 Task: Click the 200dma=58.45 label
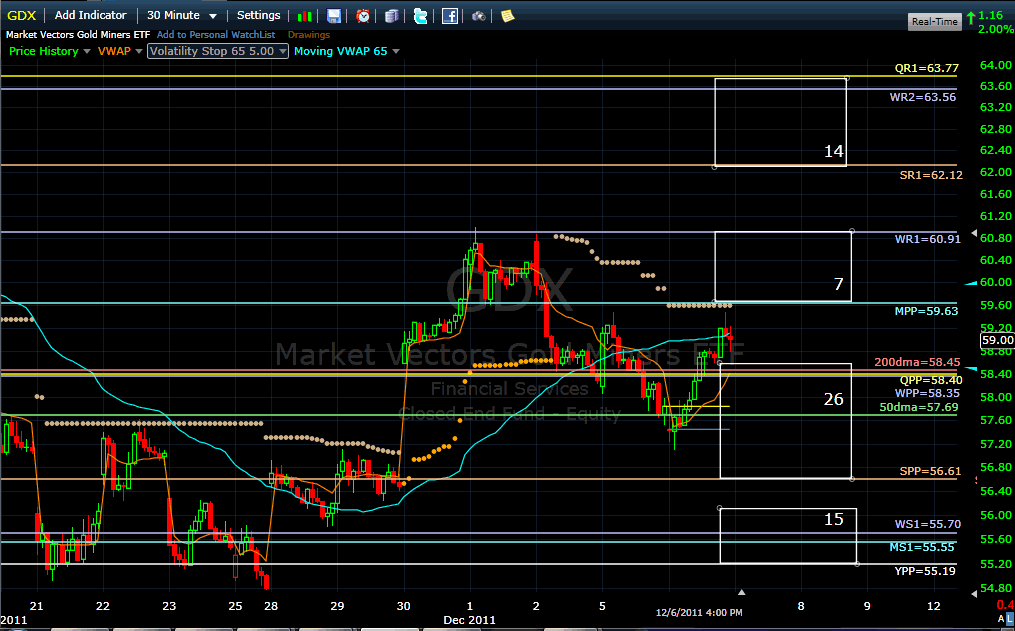point(917,362)
